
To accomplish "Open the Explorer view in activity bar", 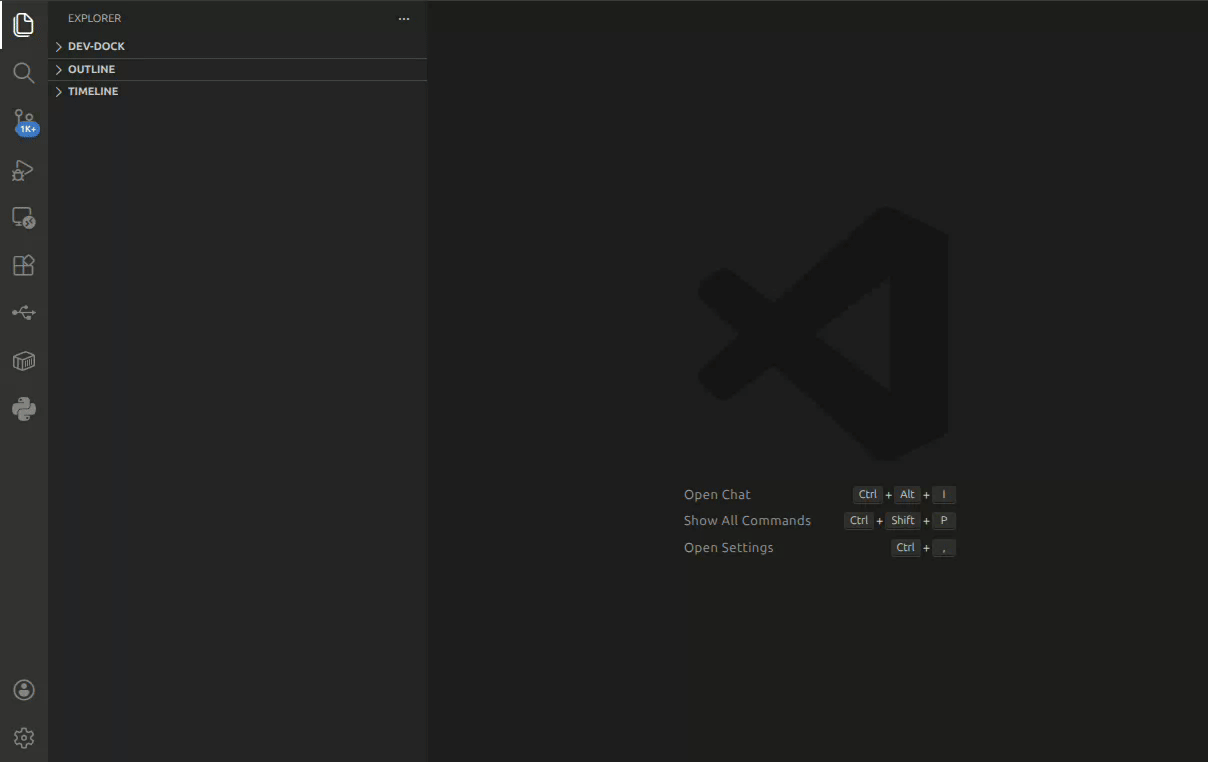I will coord(24,25).
